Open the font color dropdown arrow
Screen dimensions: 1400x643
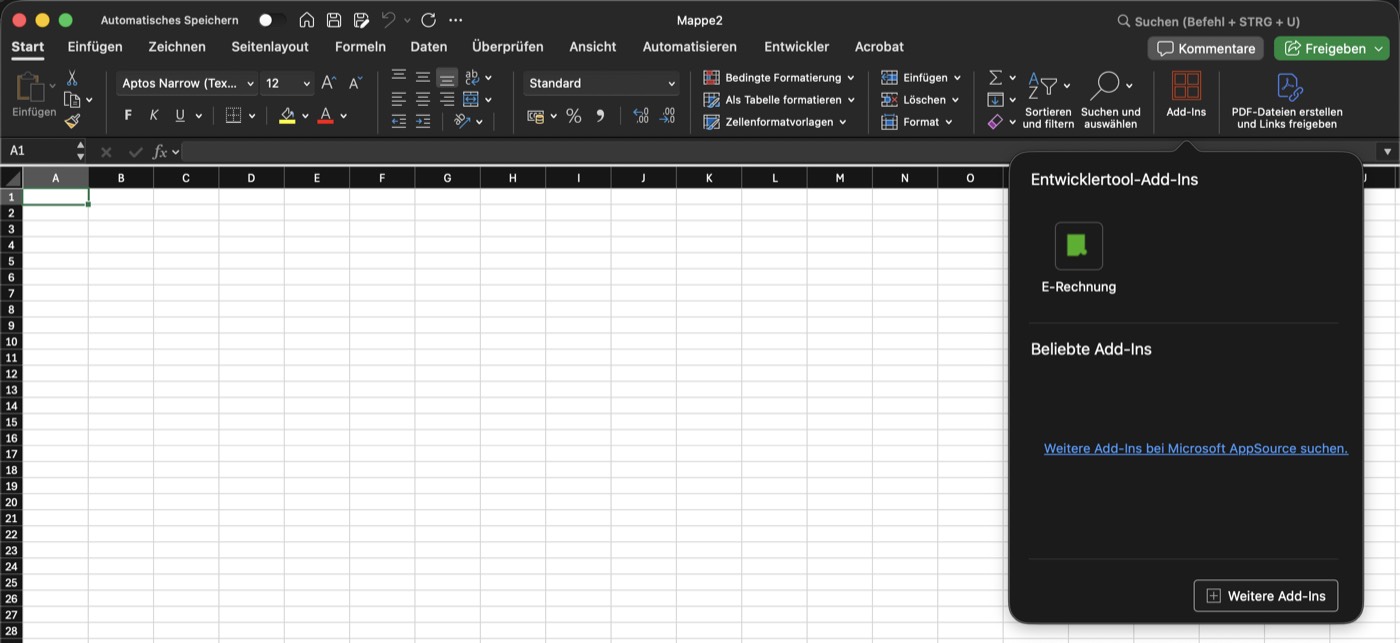click(x=343, y=116)
